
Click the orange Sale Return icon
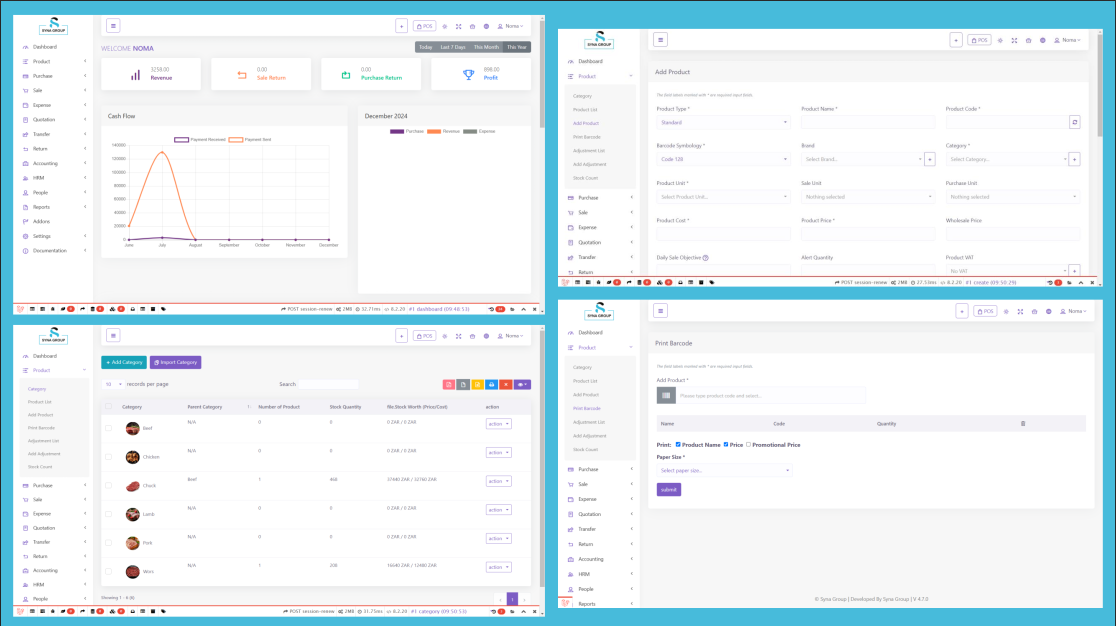[241, 74]
